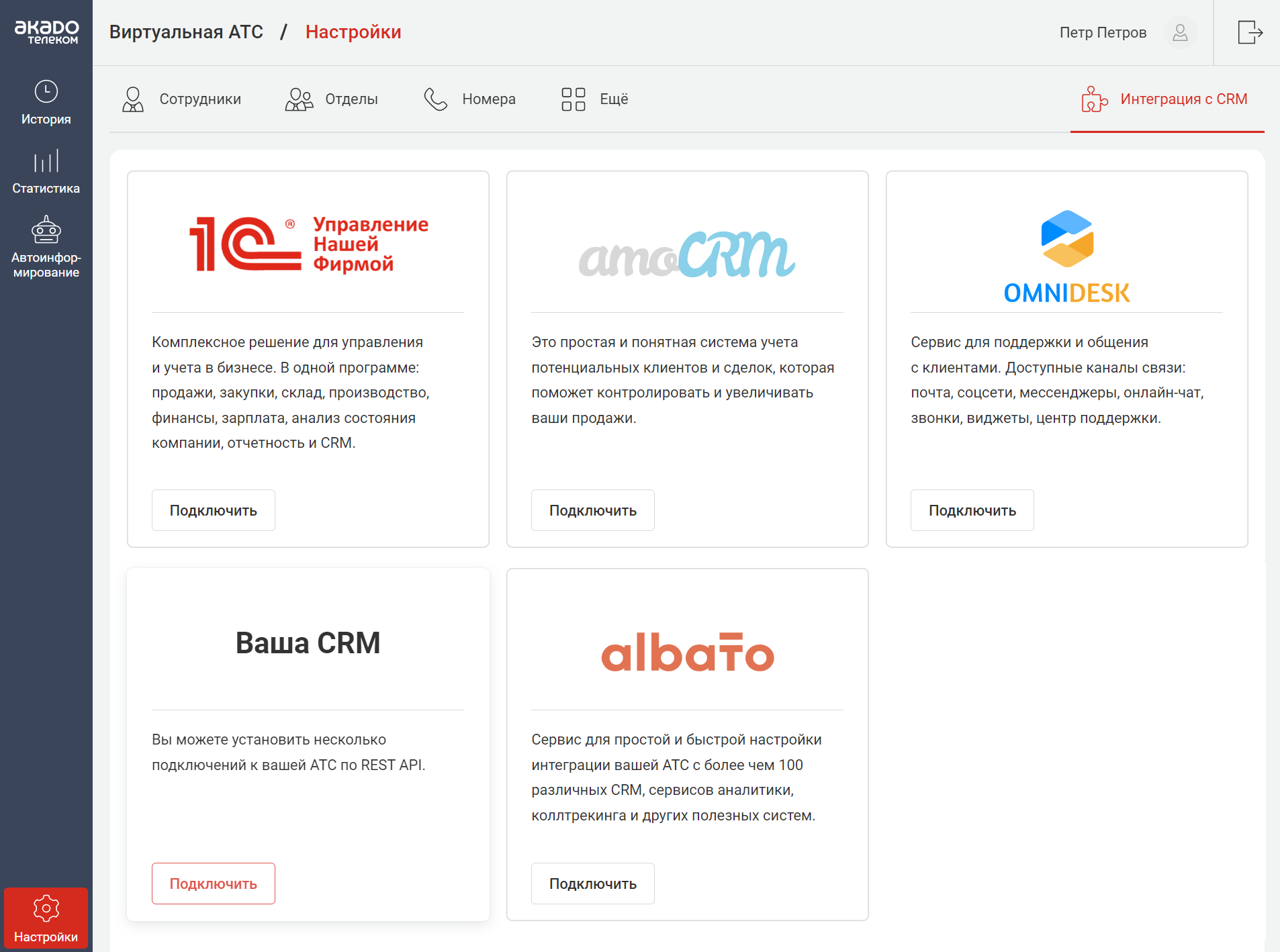The width and height of the screenshot is (1280, 952).
Task: Click the Виртуальная АТС breadcrumb
Action: click(186, 32)
